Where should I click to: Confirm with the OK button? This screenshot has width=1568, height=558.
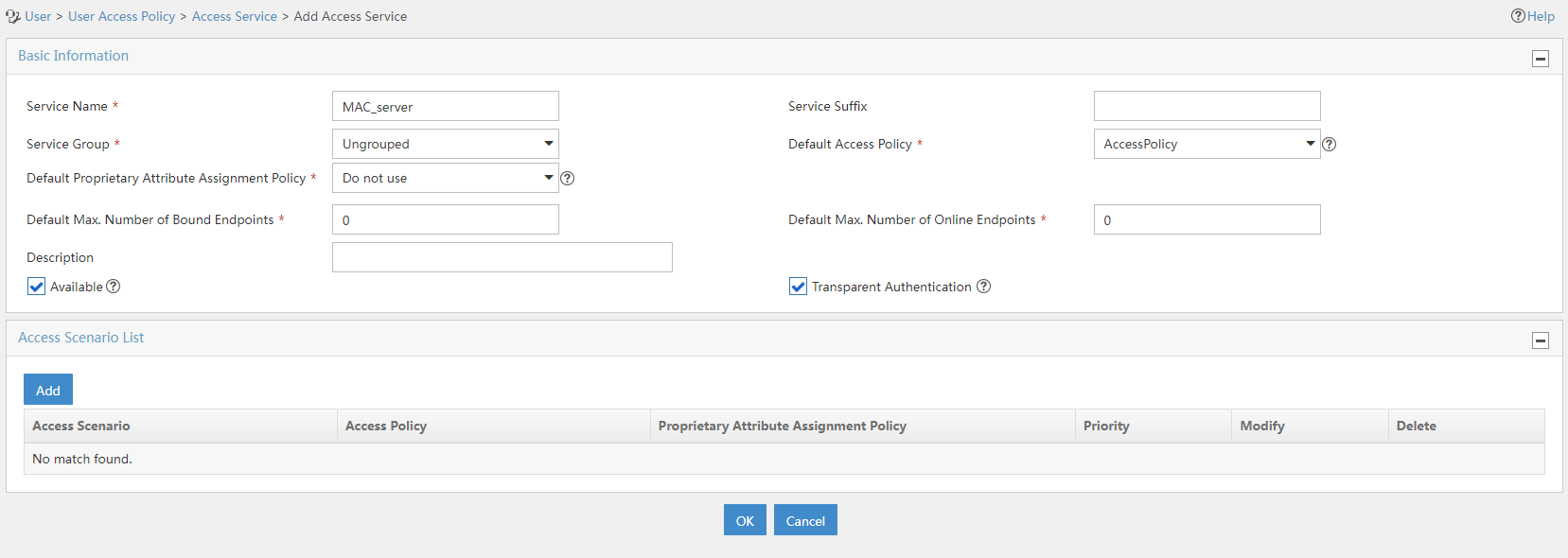point(745,520)
